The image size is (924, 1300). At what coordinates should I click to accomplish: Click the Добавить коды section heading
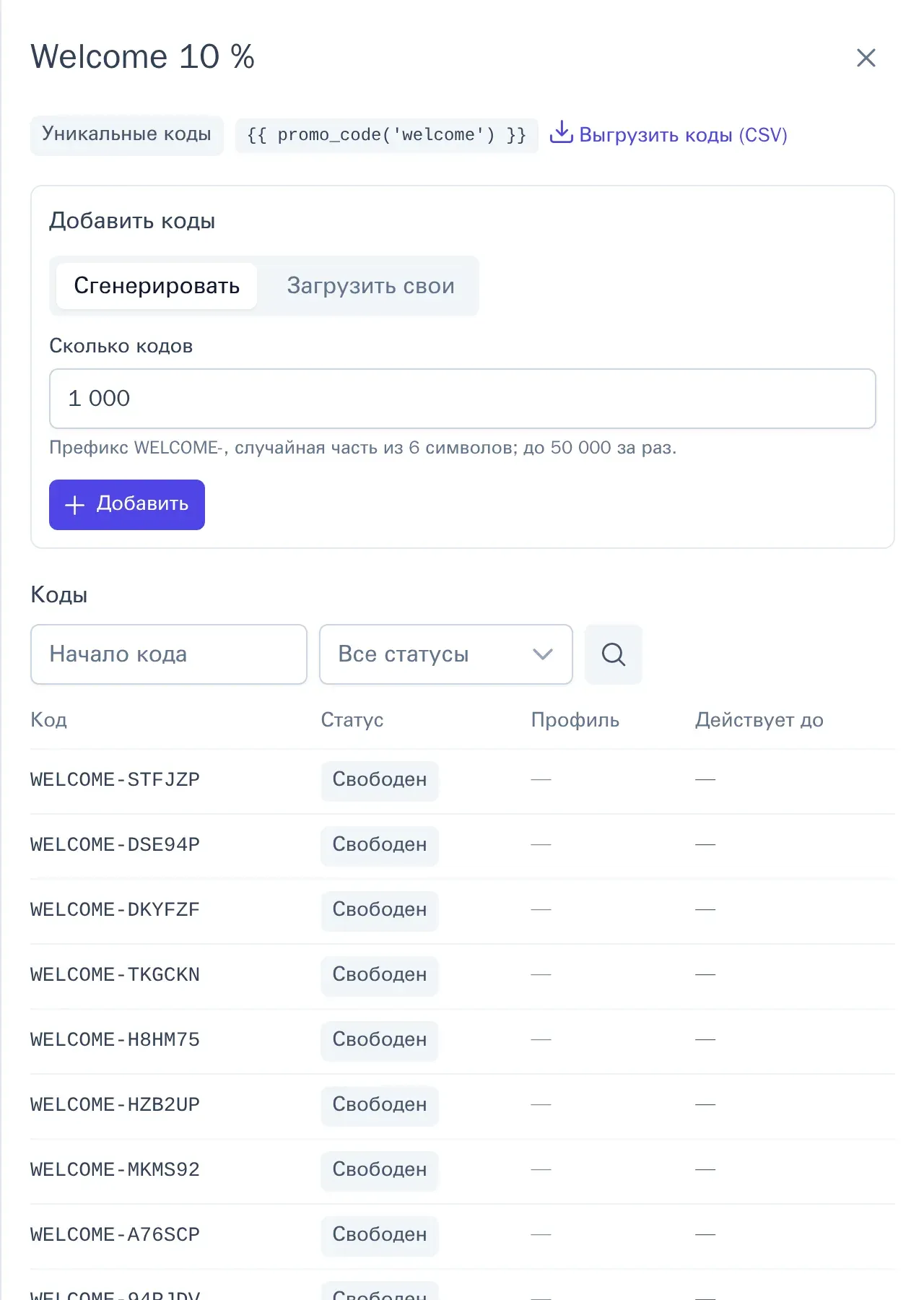point(132,221)
